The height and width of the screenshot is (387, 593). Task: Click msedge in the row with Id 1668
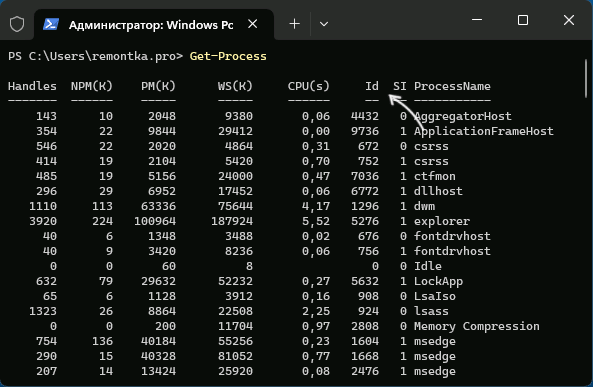435,356
